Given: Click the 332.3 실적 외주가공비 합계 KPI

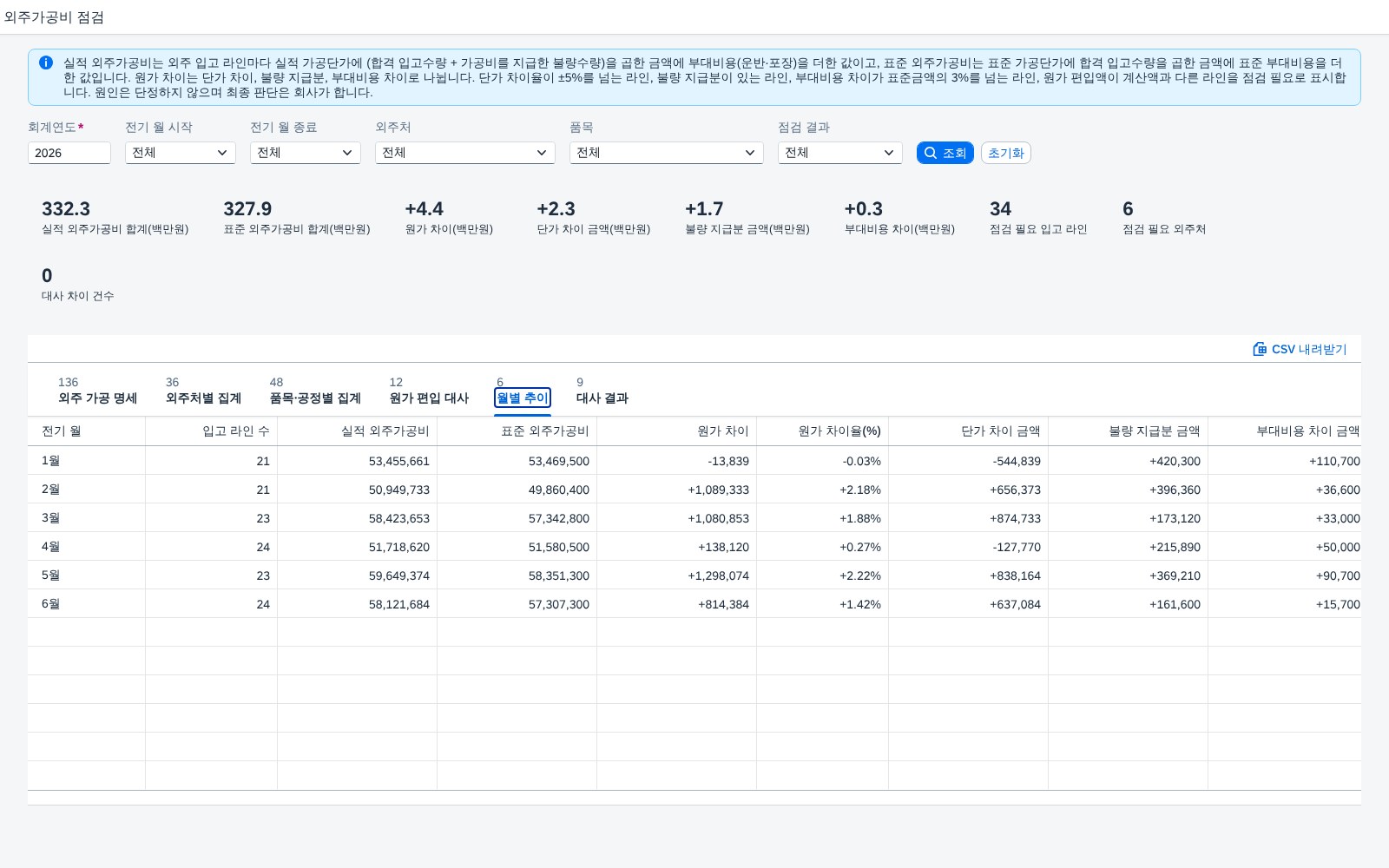Looking at the screenshot, I should click(x=115, y=217).
